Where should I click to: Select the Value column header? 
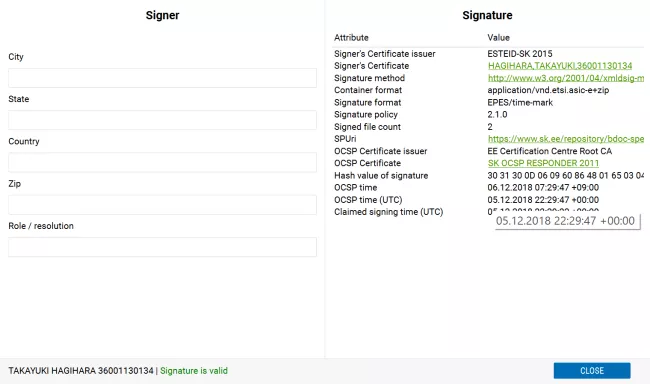[498, 38]
